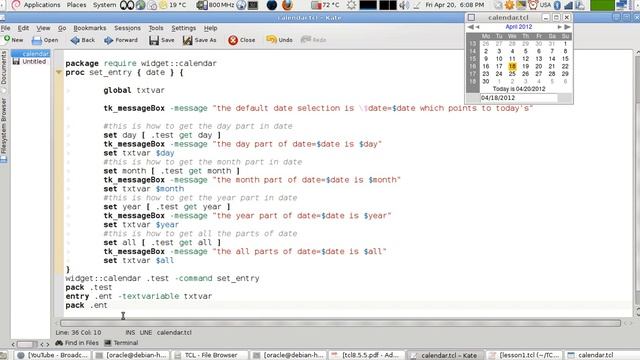Select April 18 in the calendar widget

coord(512,66)
